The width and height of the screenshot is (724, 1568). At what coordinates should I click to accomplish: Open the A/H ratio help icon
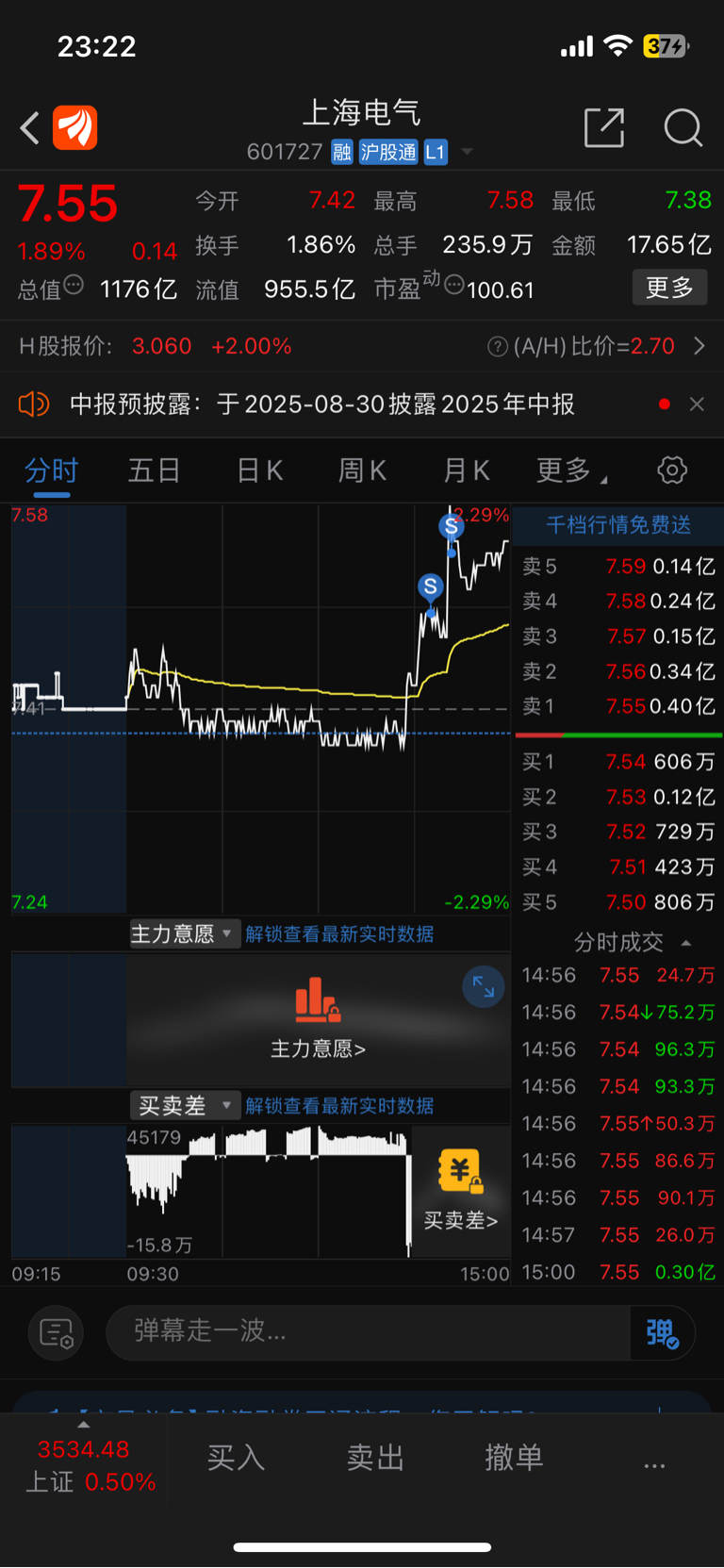pos(498,347)
